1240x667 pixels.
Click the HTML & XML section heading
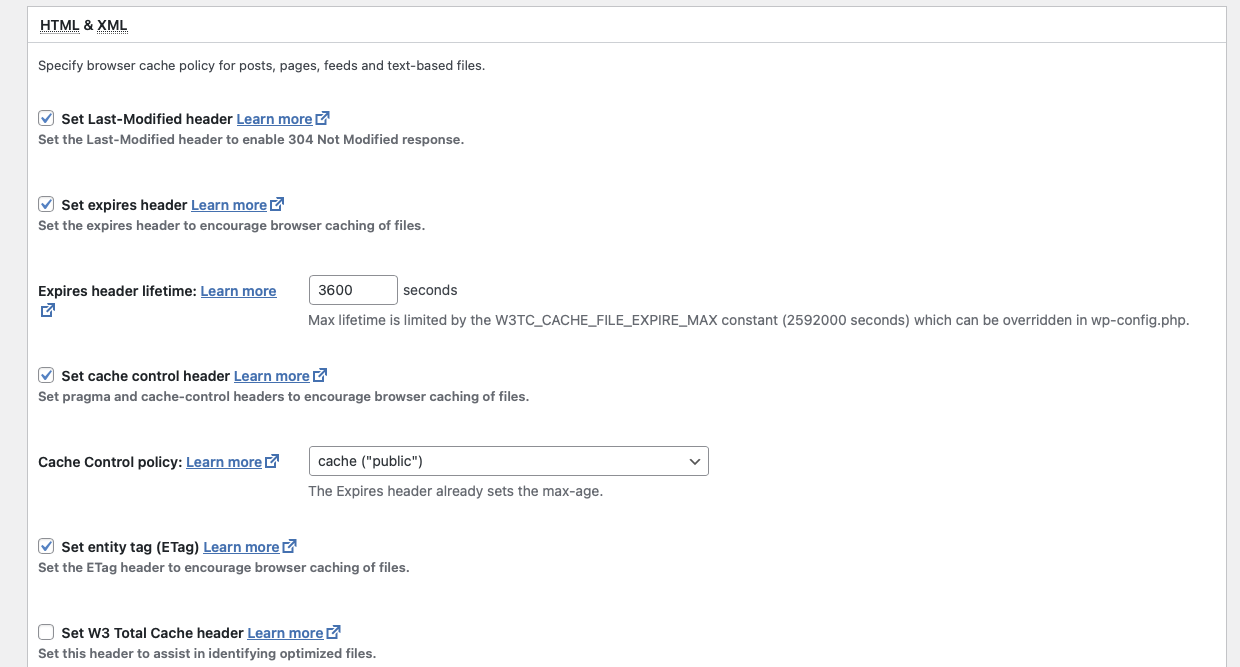coord(84,25)
